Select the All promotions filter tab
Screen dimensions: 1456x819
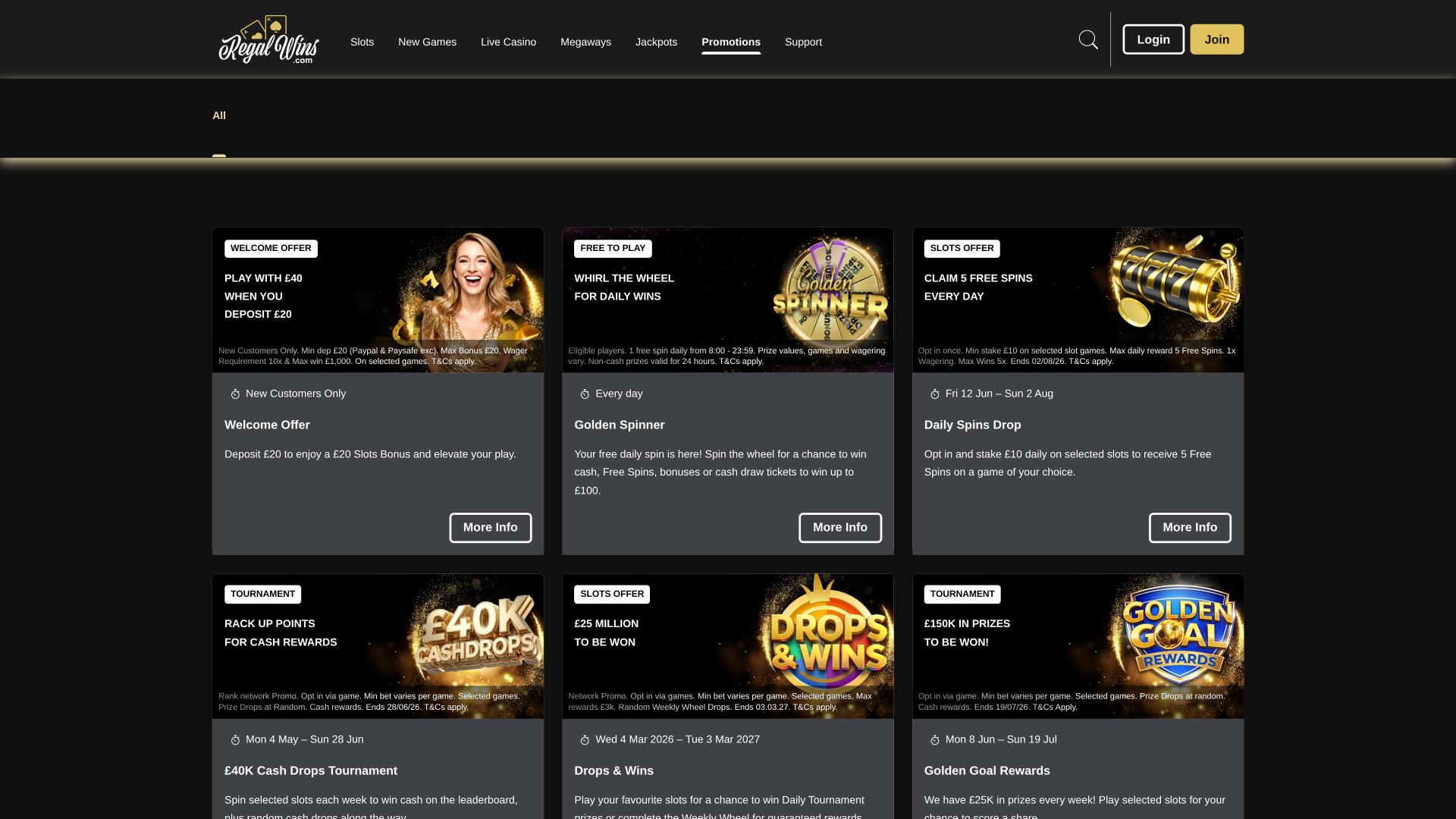(219, 115)
